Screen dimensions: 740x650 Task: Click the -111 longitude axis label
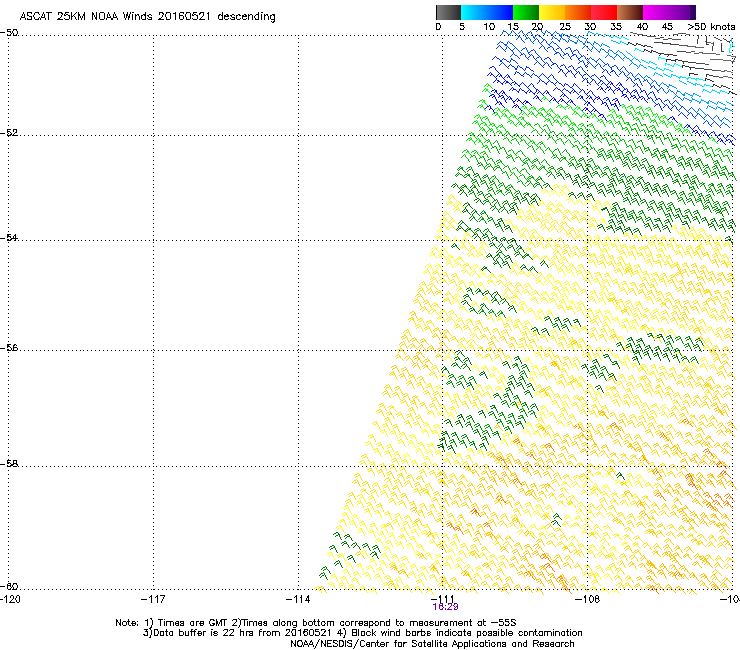[x=443, y=599]
